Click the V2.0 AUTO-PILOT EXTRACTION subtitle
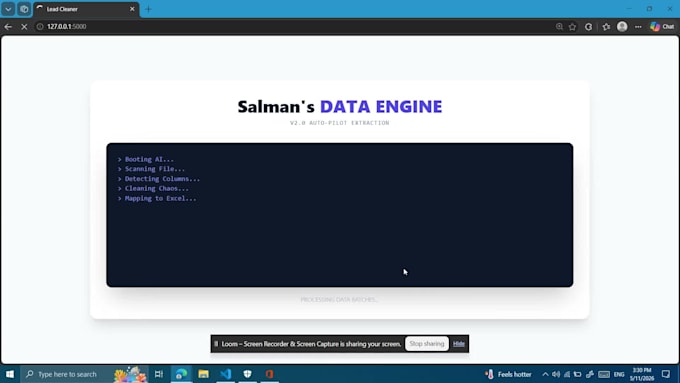The image size is (680, 383). [x=340, y=123]
